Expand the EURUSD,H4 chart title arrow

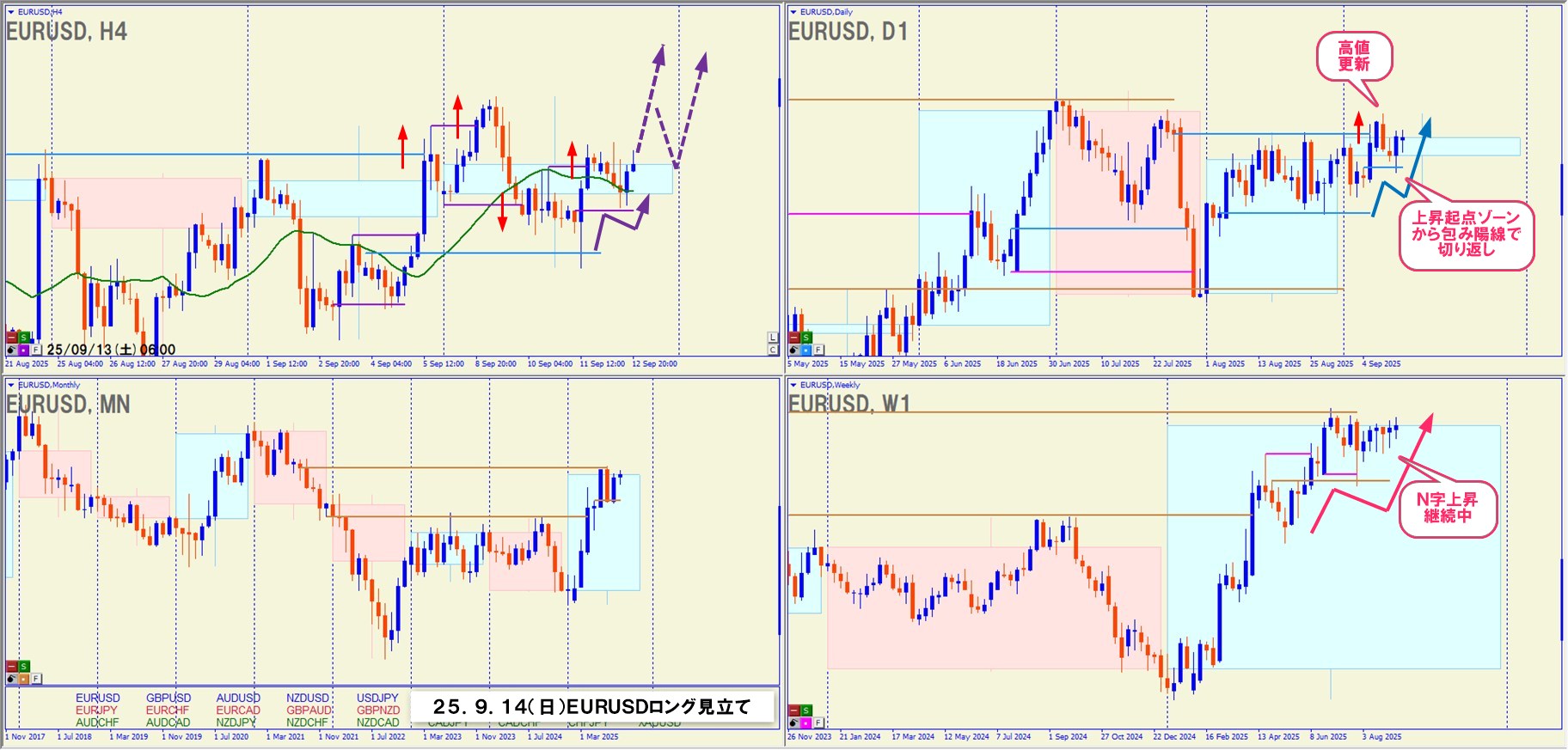coord(10,12)
